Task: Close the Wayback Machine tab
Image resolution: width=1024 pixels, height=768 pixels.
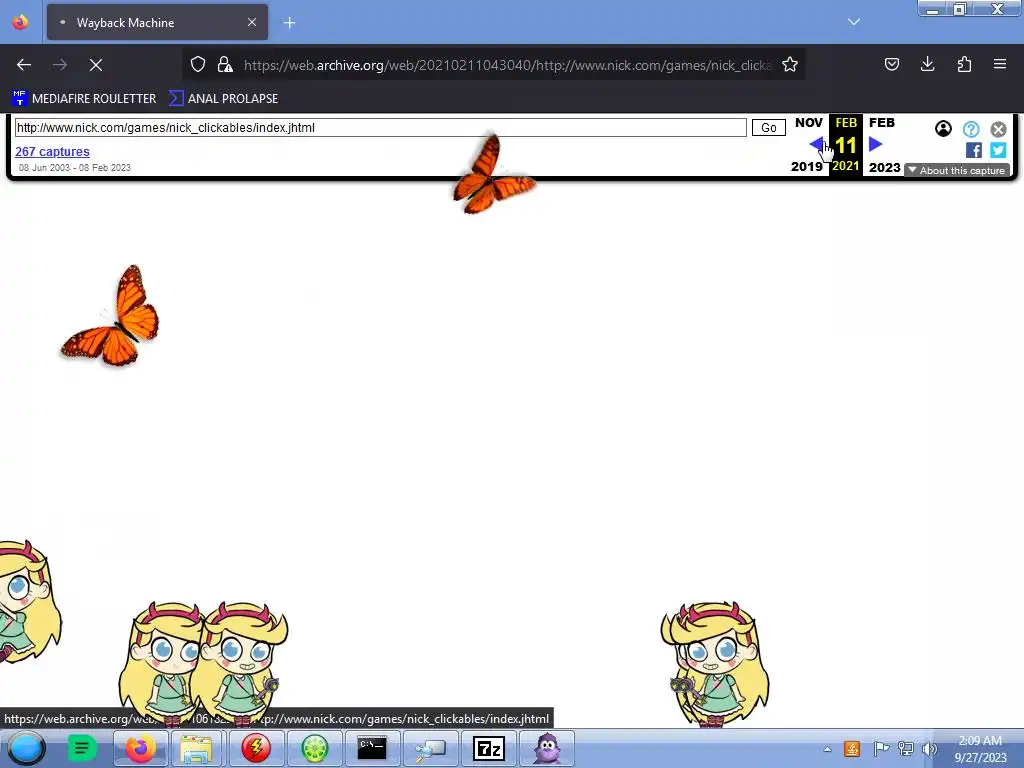Action: coord(252,22)
